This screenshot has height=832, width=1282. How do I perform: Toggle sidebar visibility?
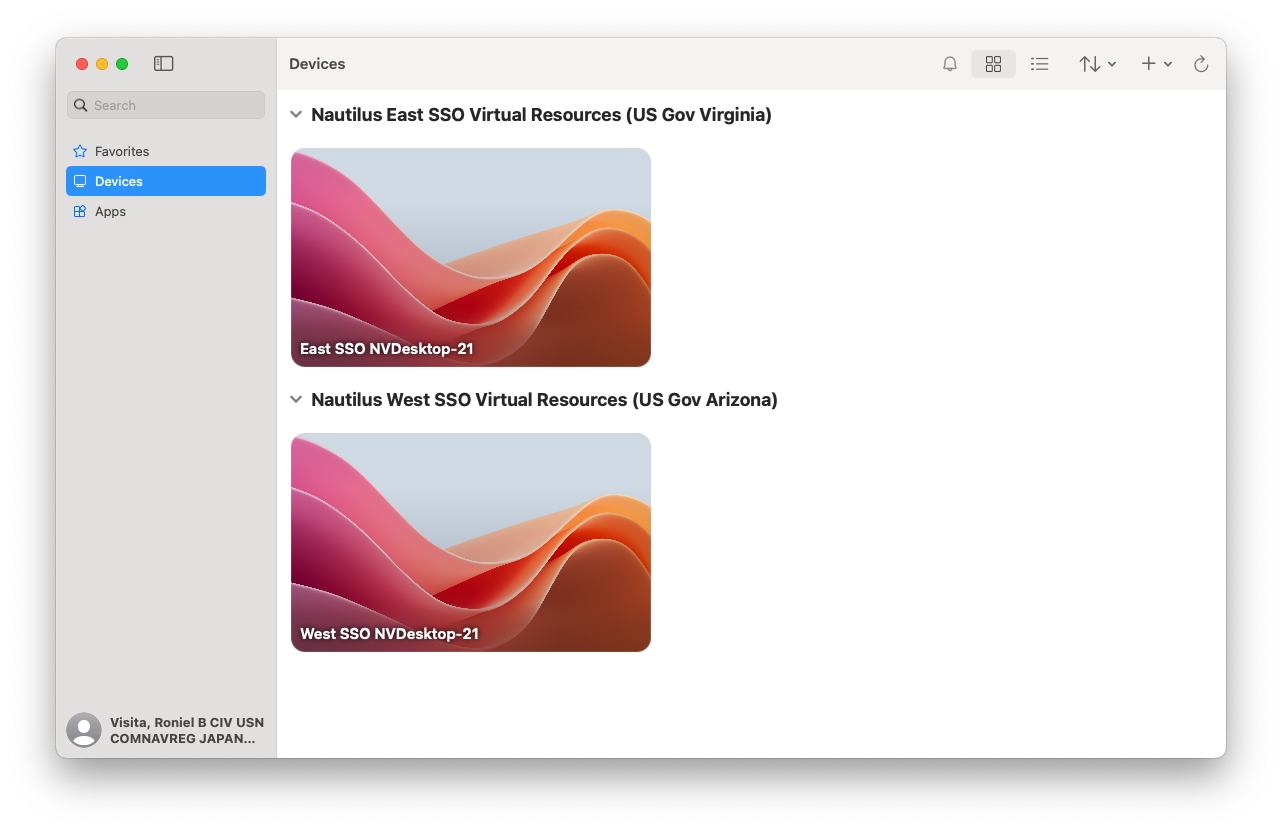click(163, 63)
